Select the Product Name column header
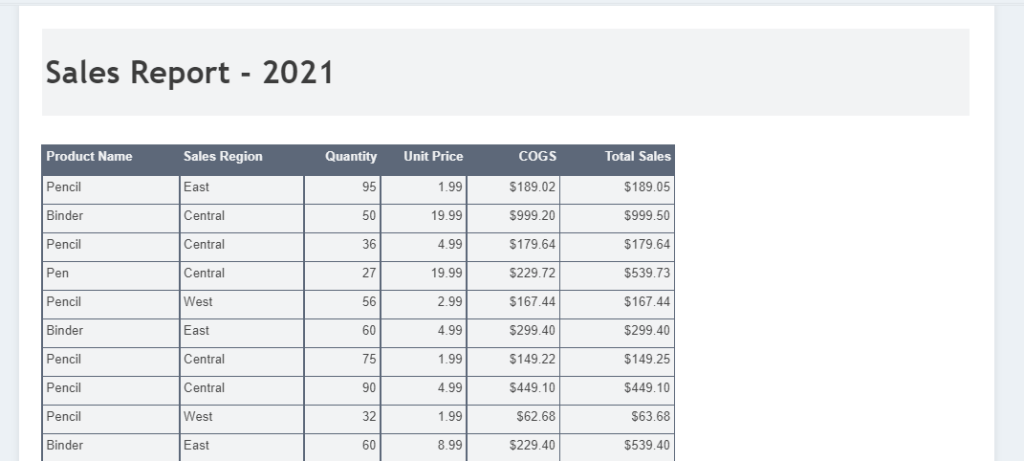 89,156
